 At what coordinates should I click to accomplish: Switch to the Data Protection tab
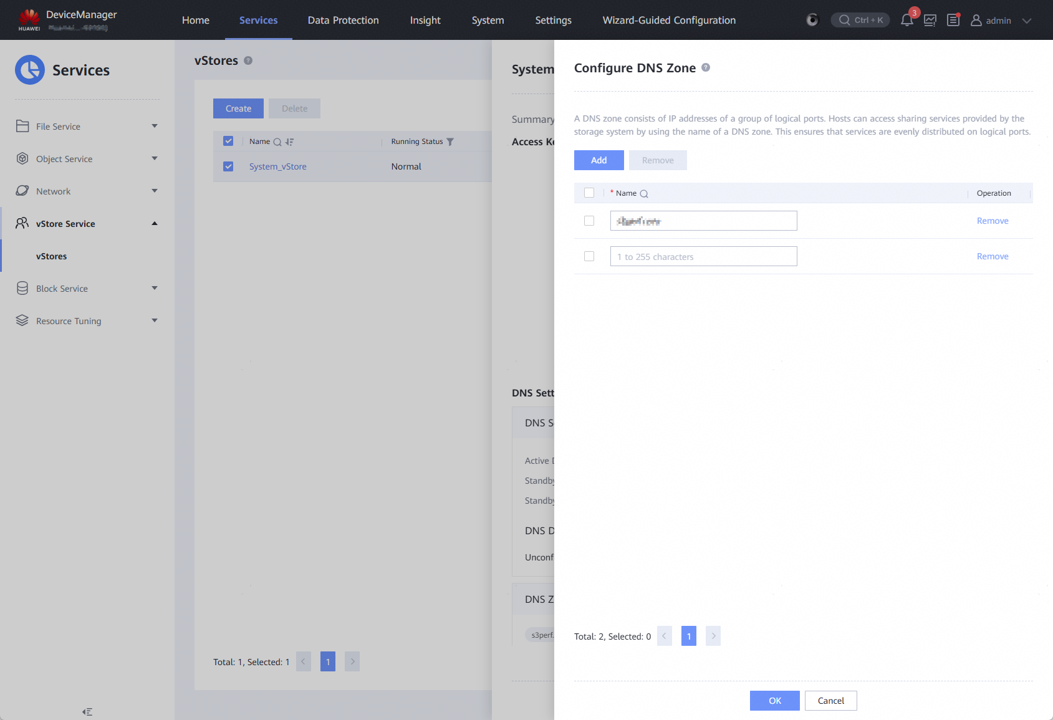[343, 20]
